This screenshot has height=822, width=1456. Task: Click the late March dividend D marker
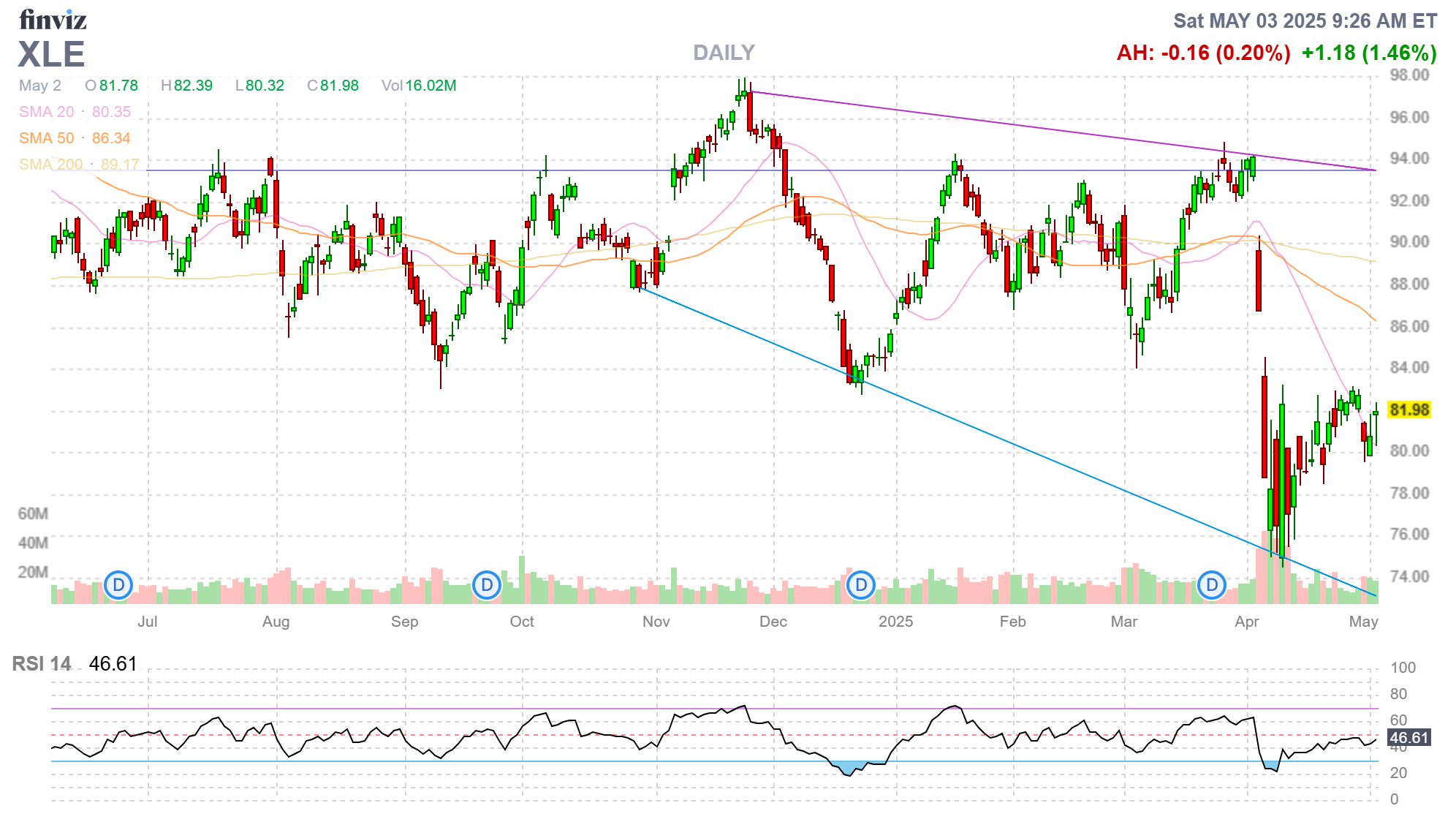pos(1212,585)
